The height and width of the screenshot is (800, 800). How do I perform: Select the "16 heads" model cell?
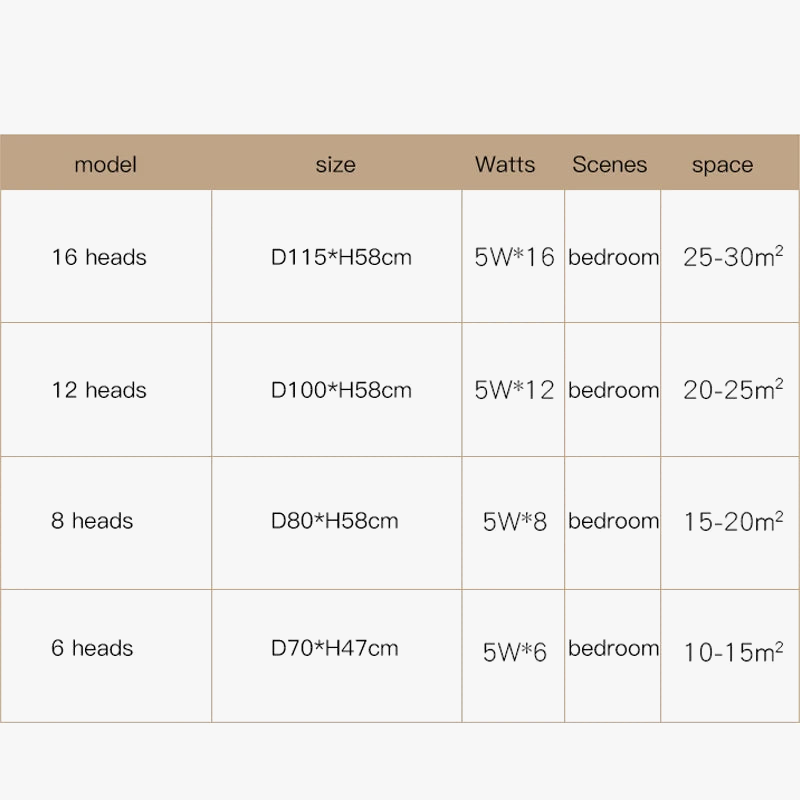[x=99, y=257]
